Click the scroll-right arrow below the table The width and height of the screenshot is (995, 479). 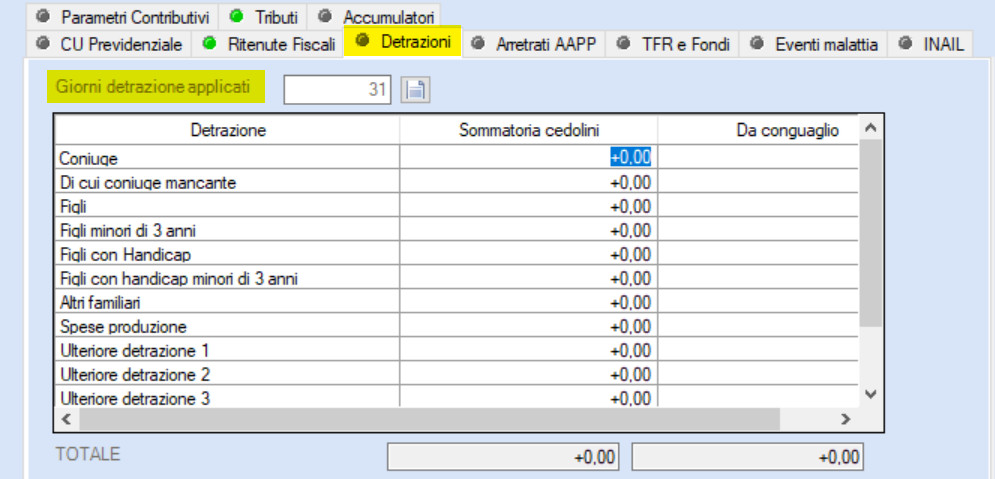point(845,419)
